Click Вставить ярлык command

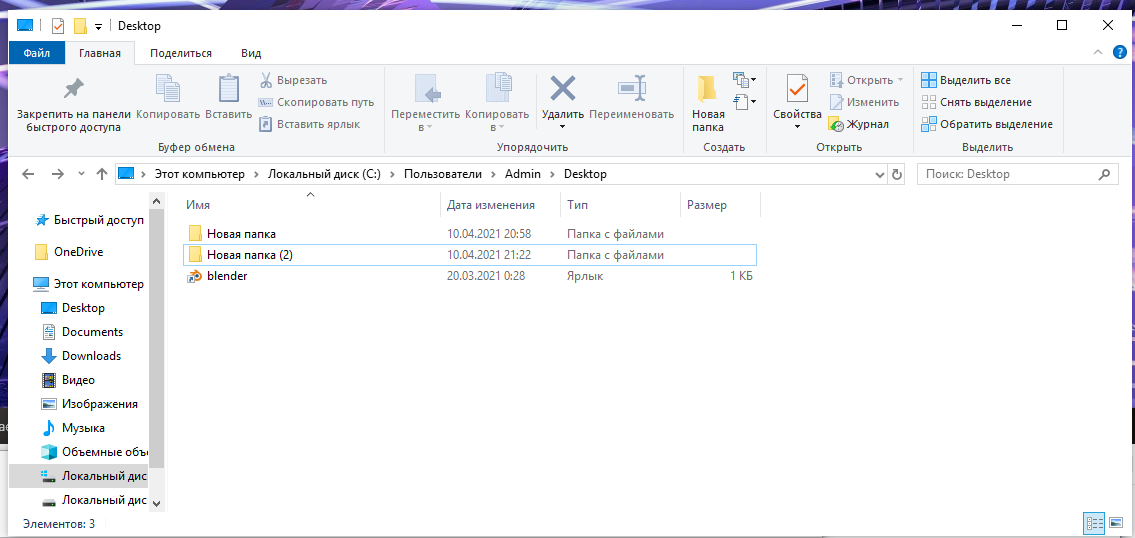(310, 125)
